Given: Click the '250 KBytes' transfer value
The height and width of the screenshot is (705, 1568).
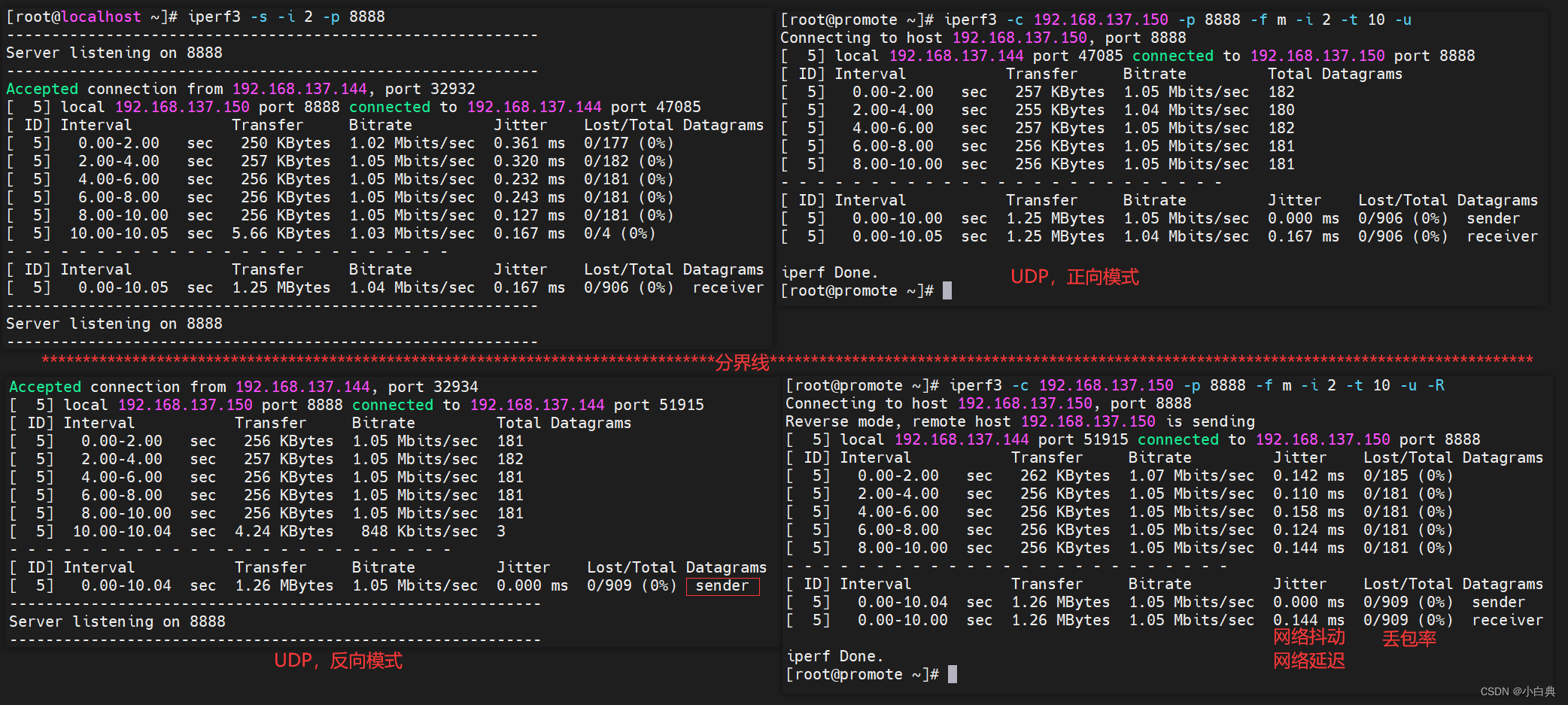Looking at the screenshot, I should click(x=286, y=143).
